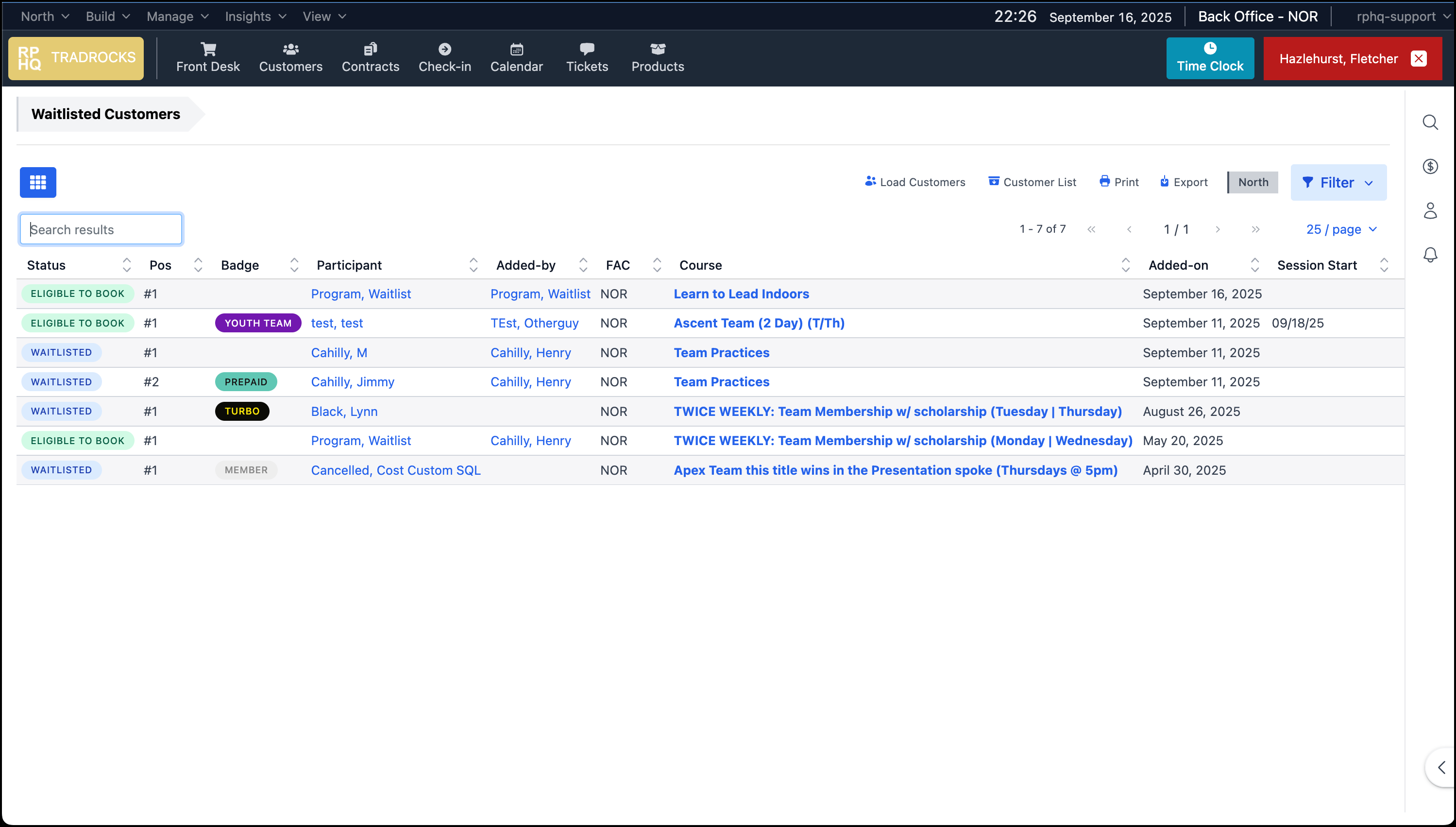Open the Tickets speech bubble icon
Screen dimensions: 1456x827
(x=587, y=50)
